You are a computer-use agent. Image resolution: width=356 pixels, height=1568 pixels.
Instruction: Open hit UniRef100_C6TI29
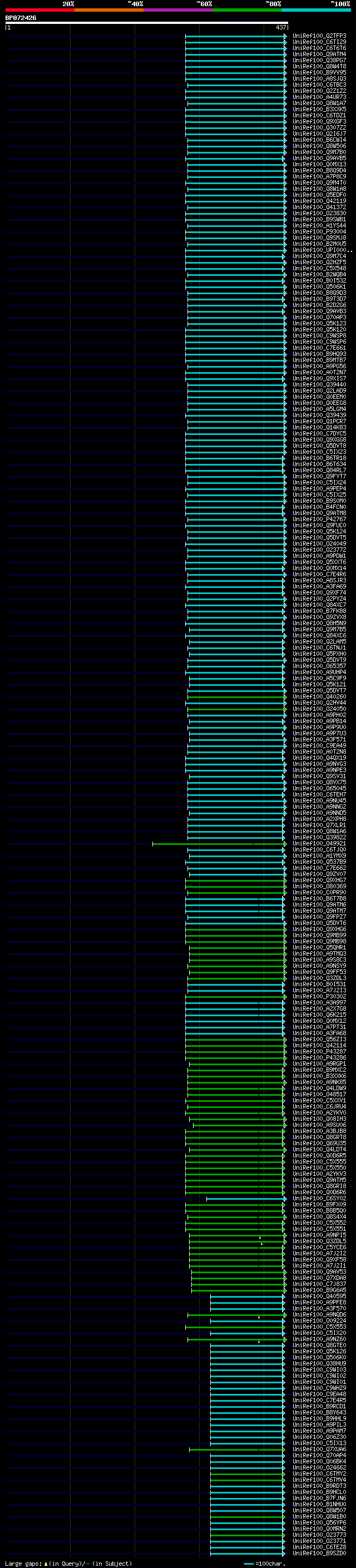click(x=319, y=42)
